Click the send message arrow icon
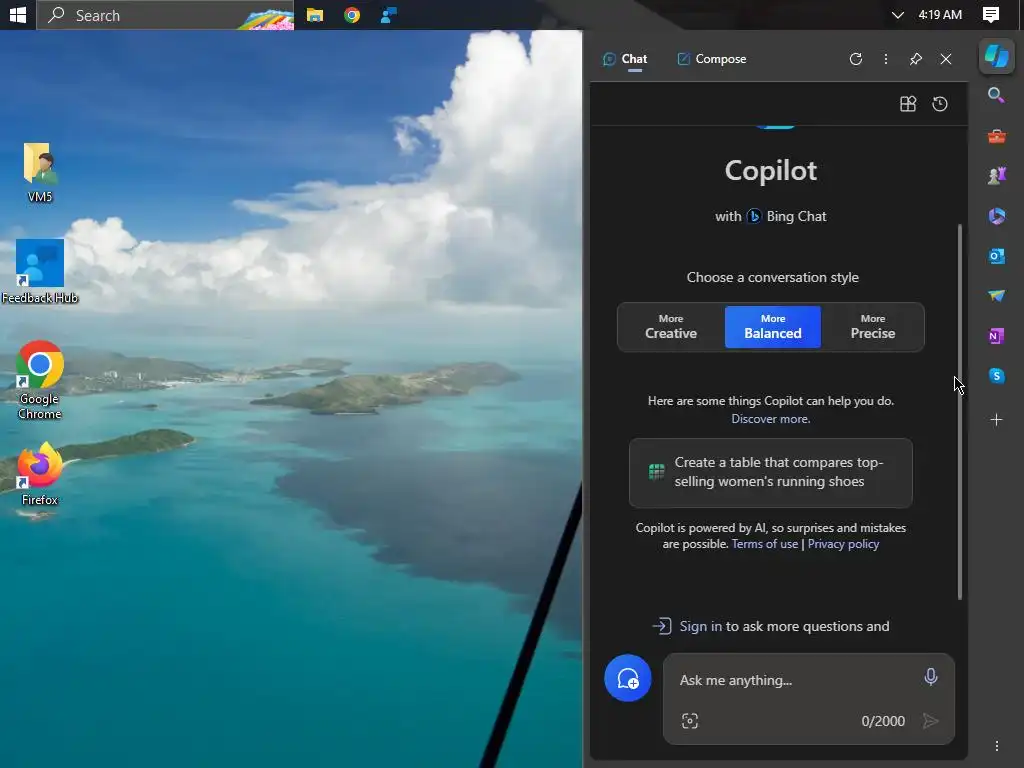The height and width of the screenshot is (768, 1024). pos(931,720)
